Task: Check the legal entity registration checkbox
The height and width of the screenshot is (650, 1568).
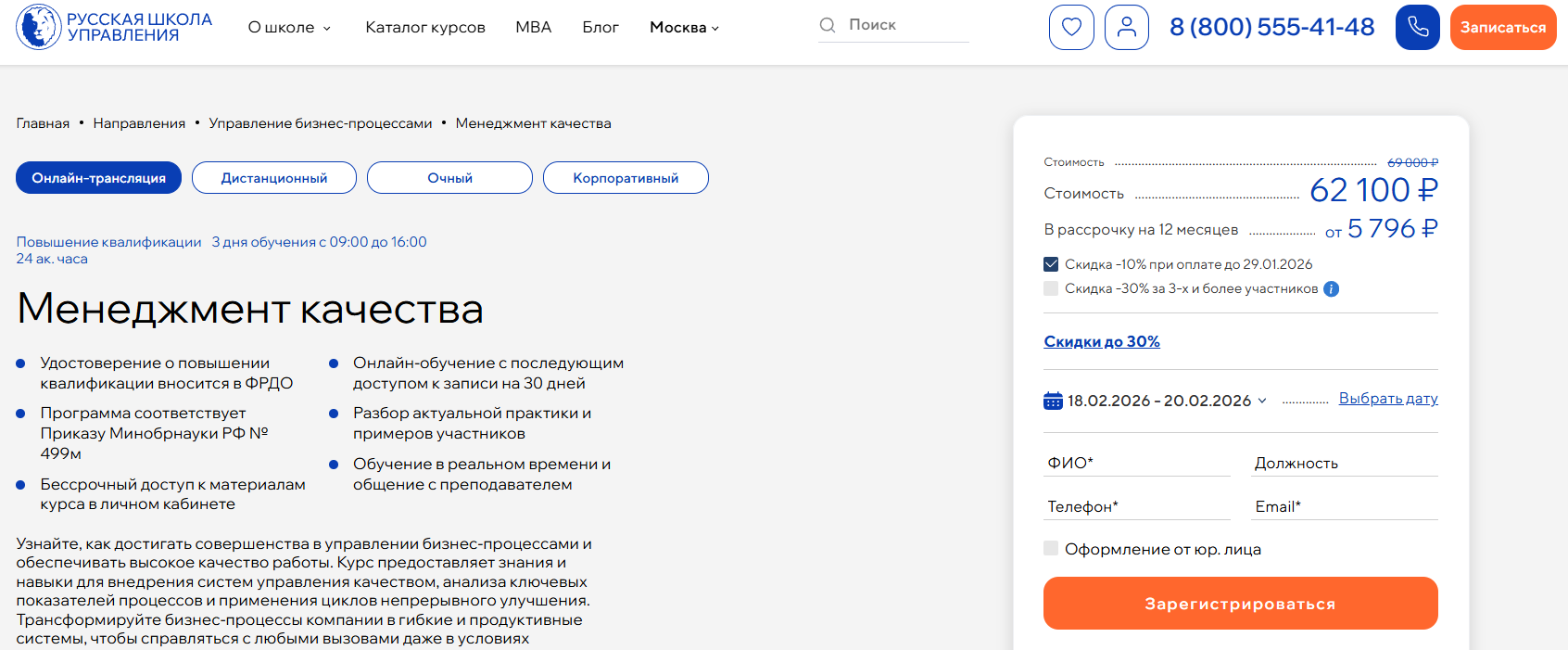Action: pyautogui.click(x=1051, y=548)
